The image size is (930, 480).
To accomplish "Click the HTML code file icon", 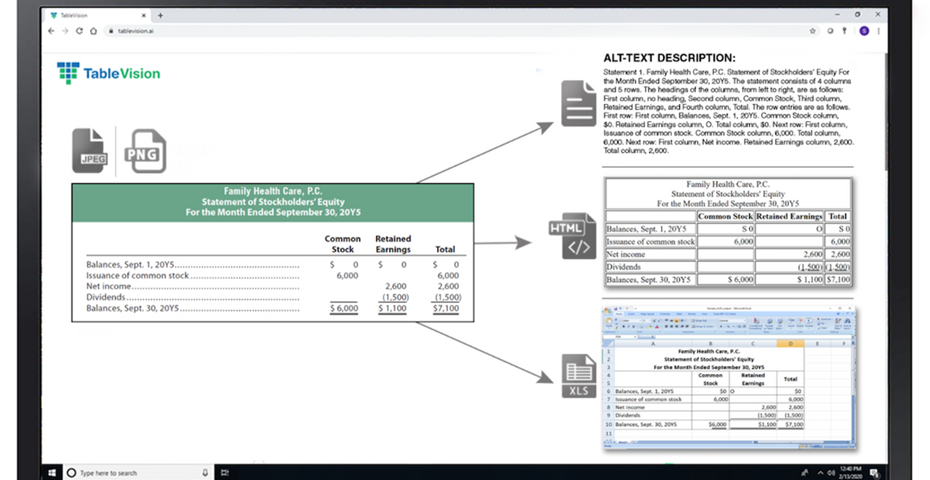I will point(572,236).
